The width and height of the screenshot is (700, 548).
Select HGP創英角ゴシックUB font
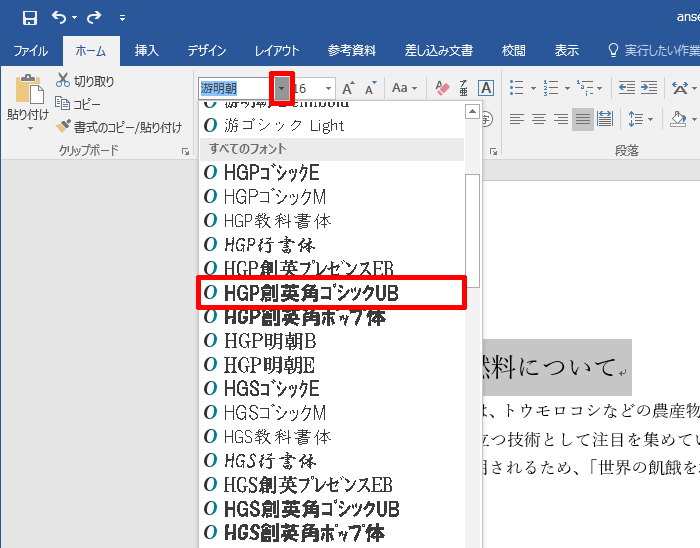[x=332, y=293]
